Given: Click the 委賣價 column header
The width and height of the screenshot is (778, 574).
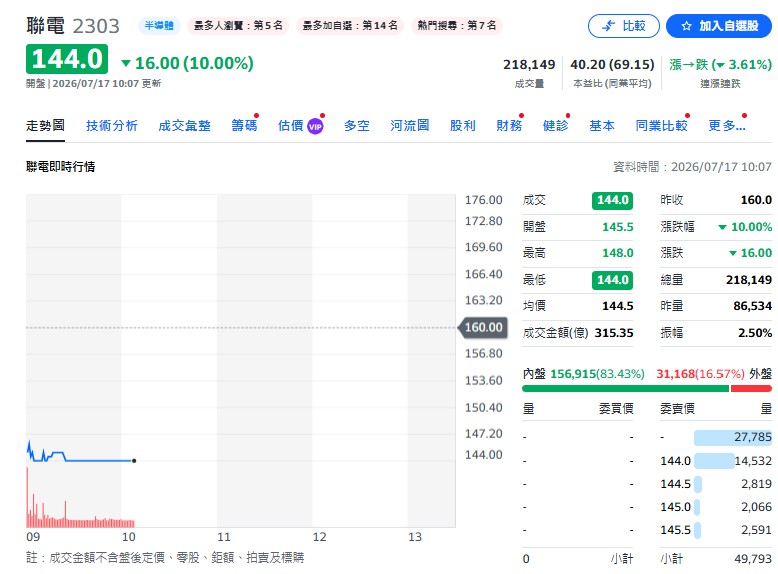Looking at the screenshot, I should 677,409.
